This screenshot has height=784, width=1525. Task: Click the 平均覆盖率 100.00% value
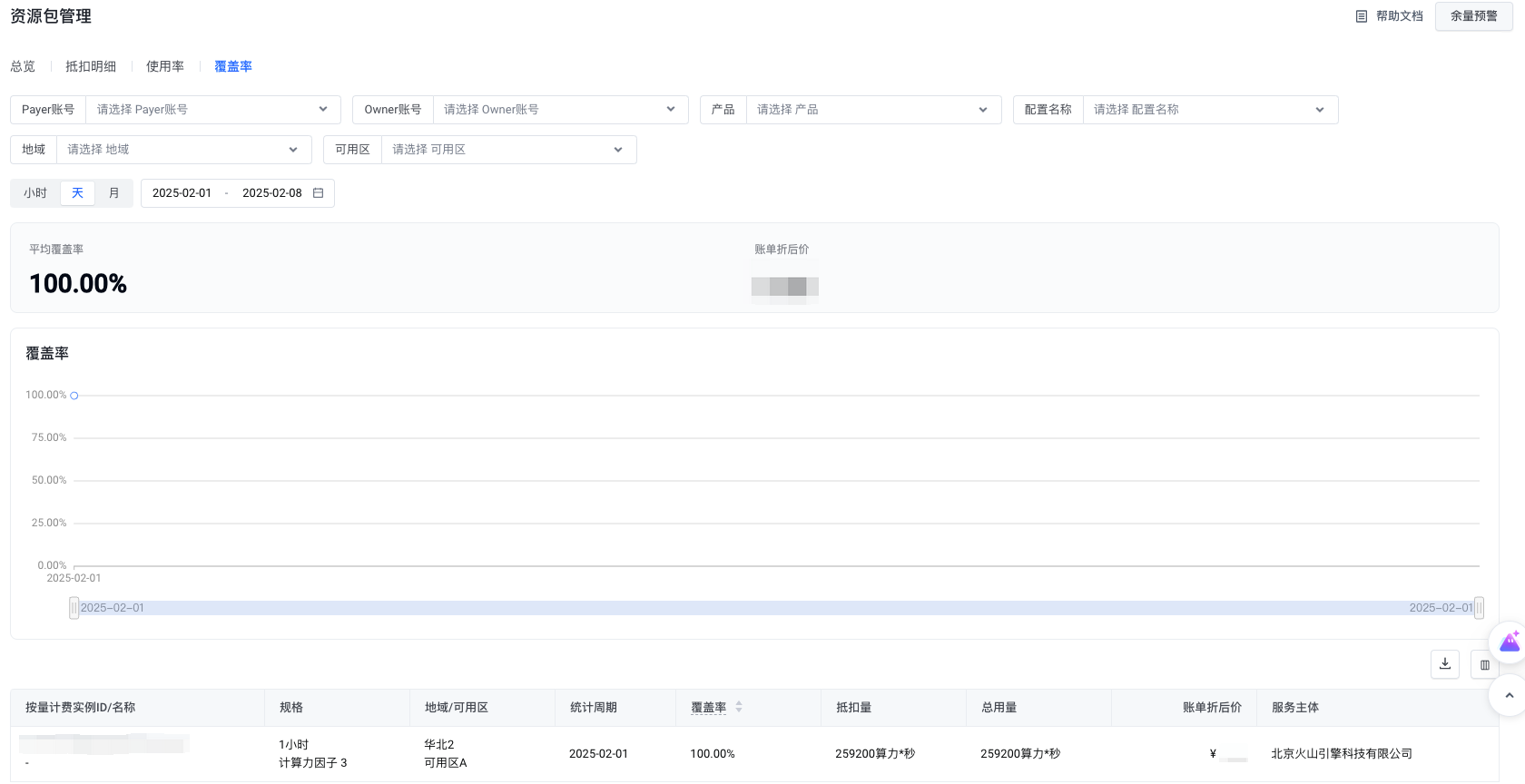point(78,284)
